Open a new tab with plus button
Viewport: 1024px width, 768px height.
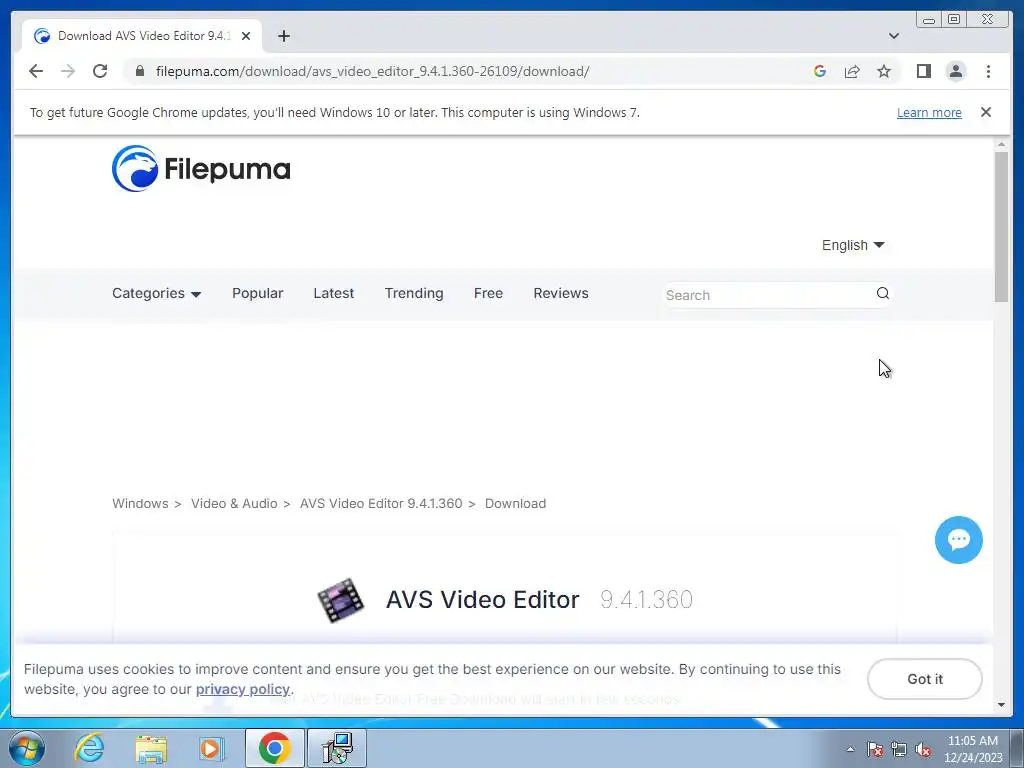283,36
